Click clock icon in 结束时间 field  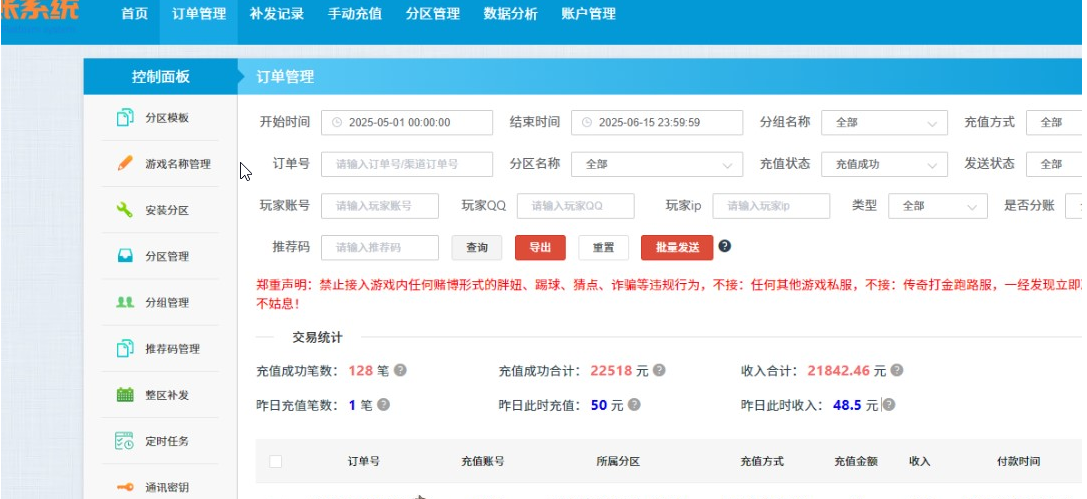[587, 122]
